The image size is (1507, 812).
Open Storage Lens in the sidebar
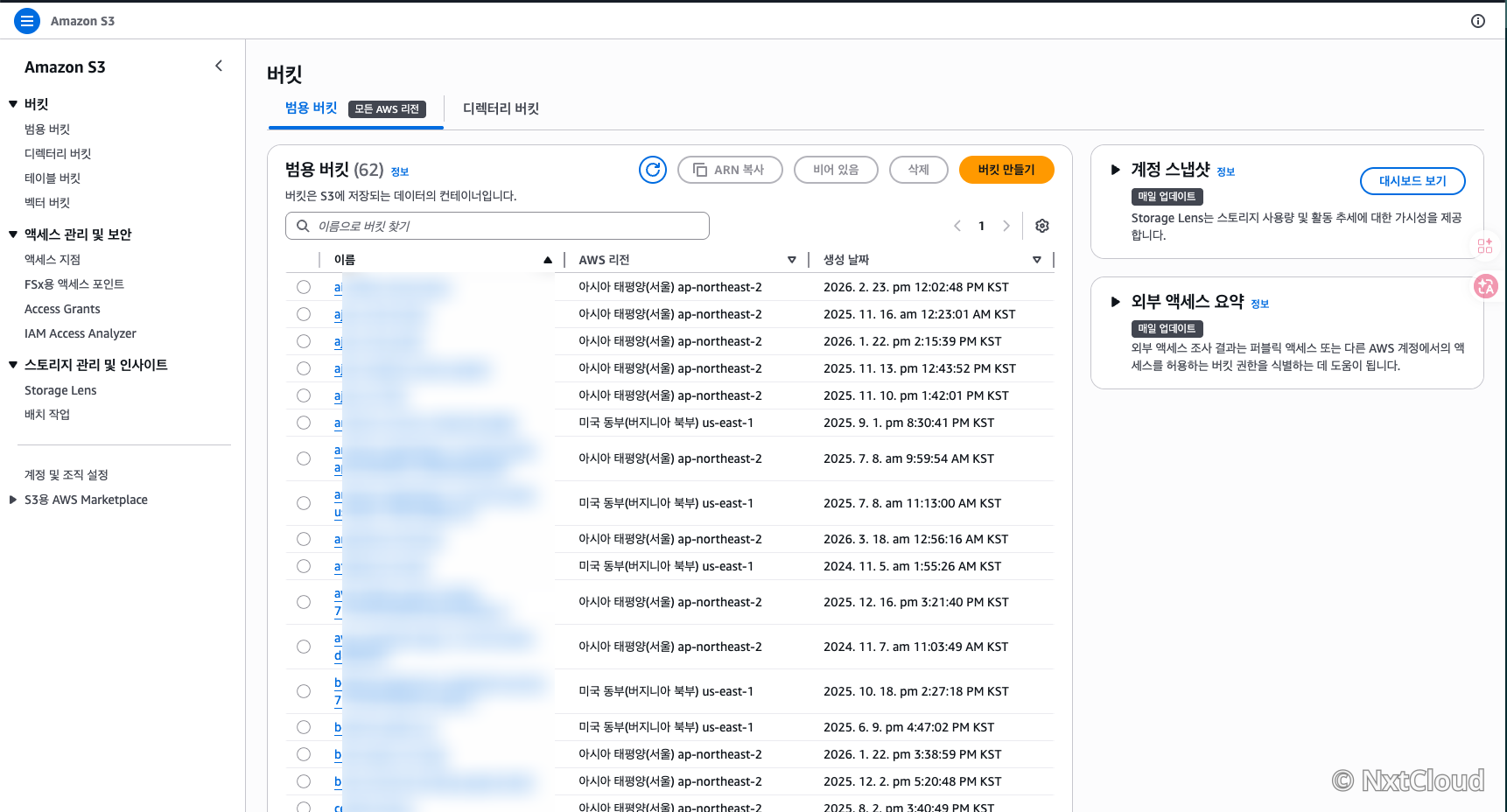coord(60,390)
